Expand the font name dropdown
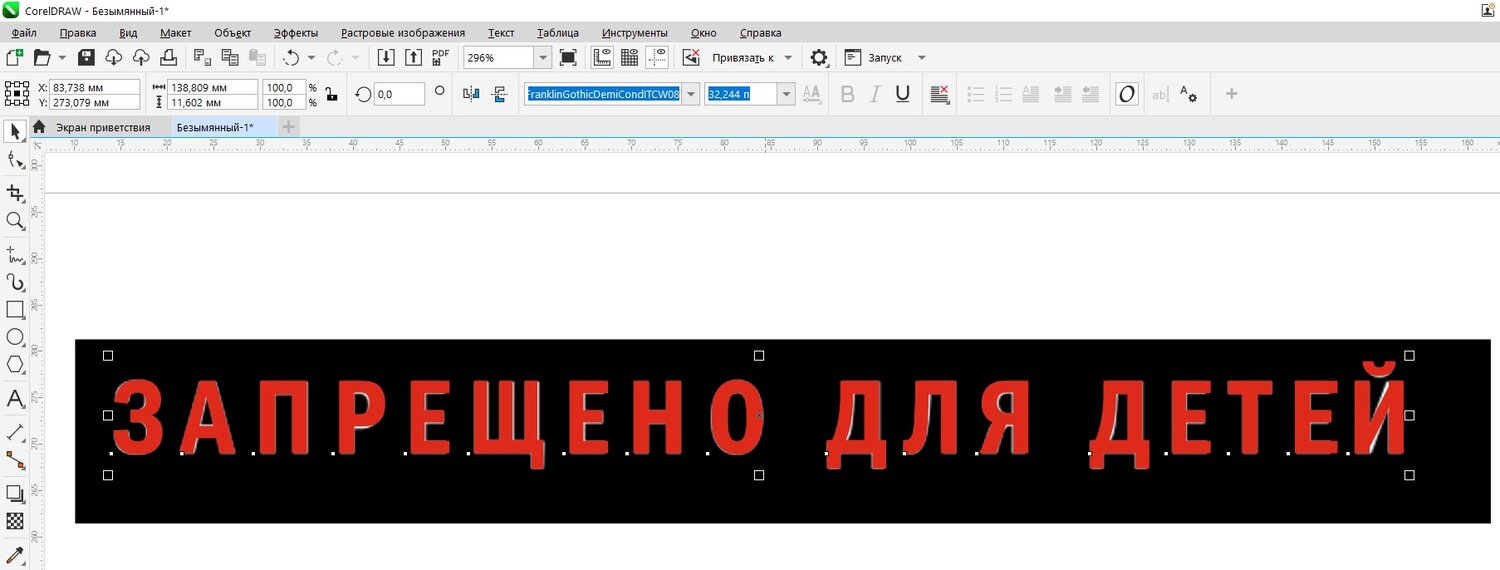Image resolution: width=1500 pixels, height=570 pixels. (x=691, y=94)
